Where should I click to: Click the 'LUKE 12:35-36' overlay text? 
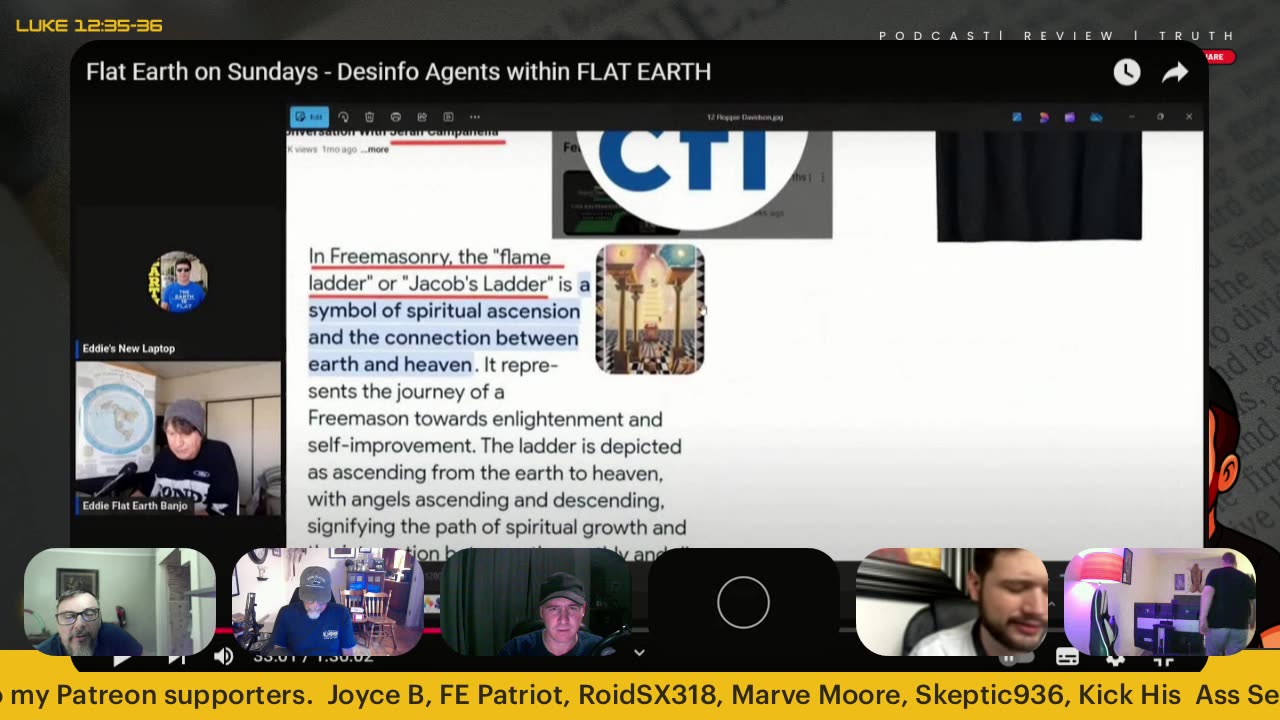[89, 25]
